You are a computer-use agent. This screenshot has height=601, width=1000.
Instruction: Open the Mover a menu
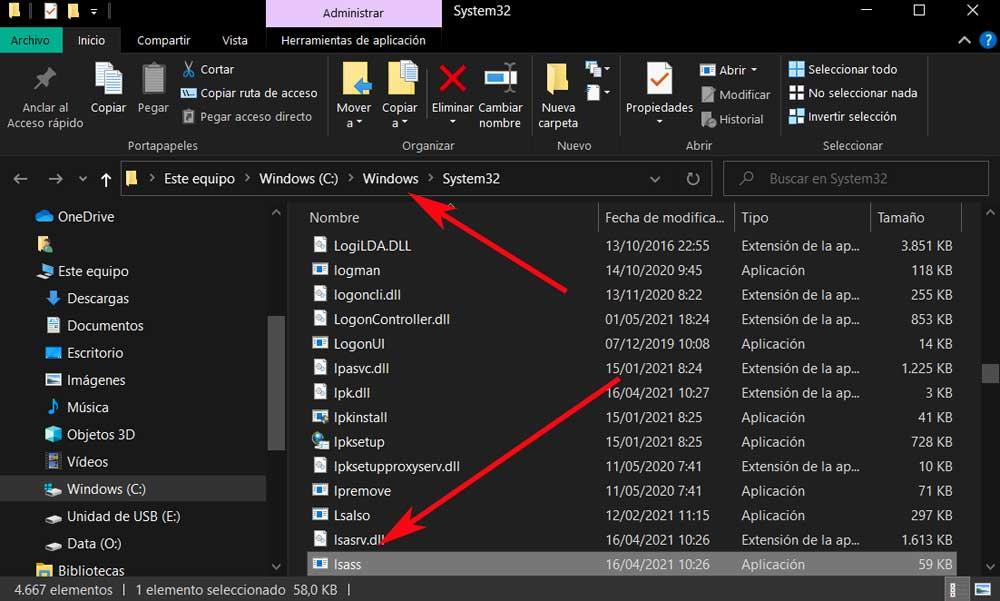point(354,96)
